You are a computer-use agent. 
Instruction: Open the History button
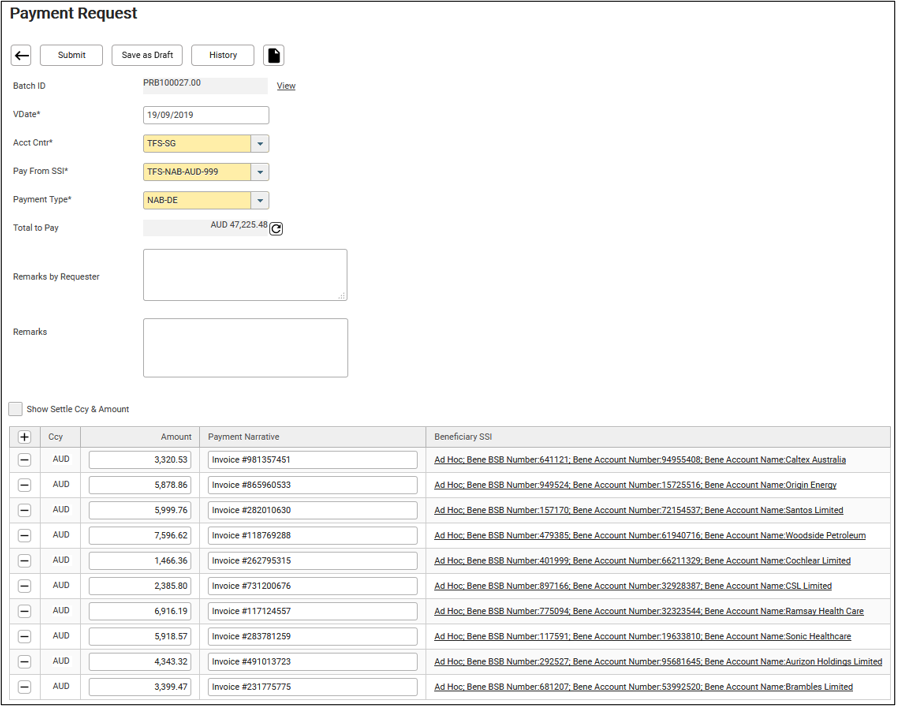tap(223, 55)
